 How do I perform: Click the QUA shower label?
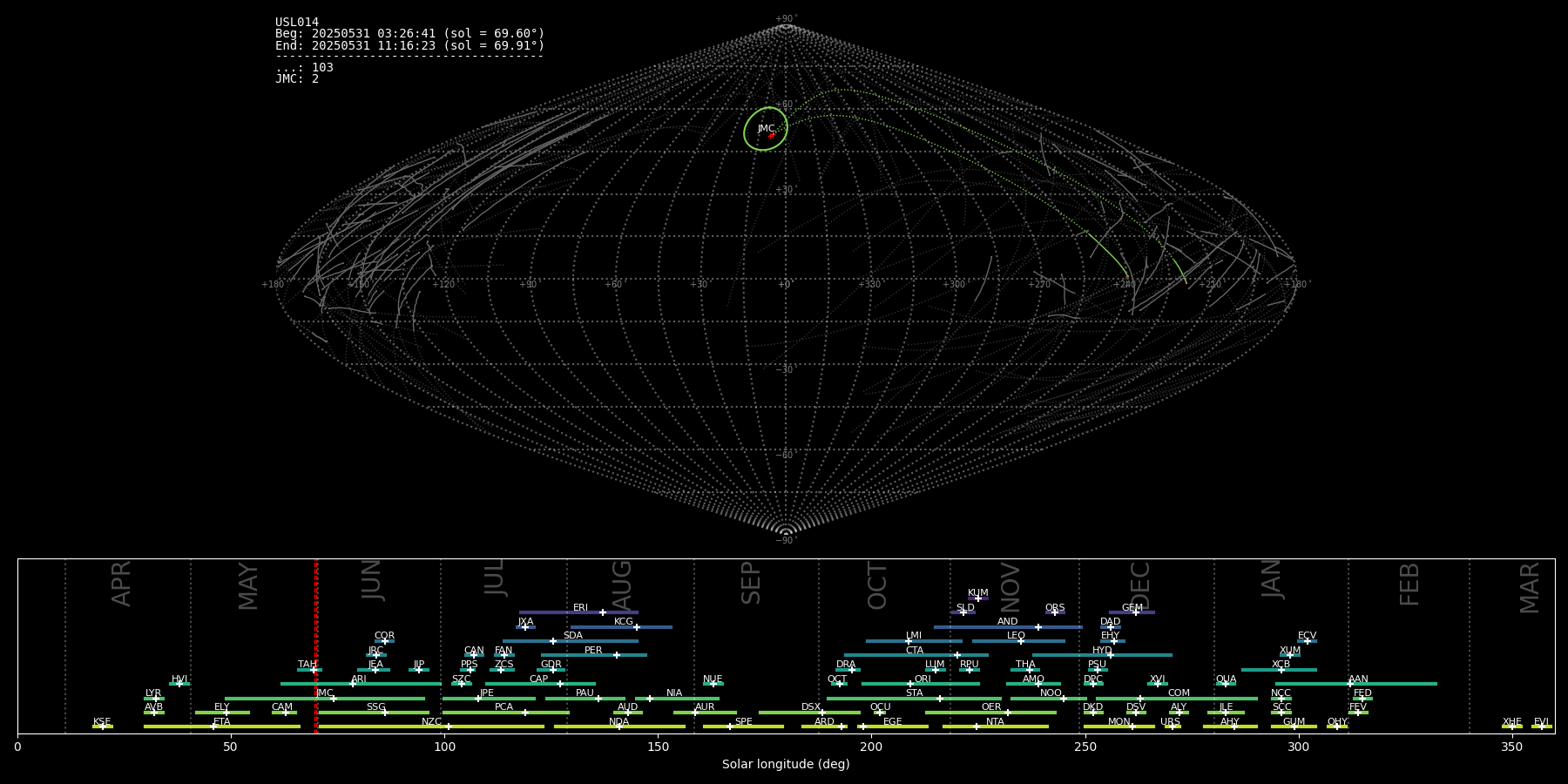1226,679
